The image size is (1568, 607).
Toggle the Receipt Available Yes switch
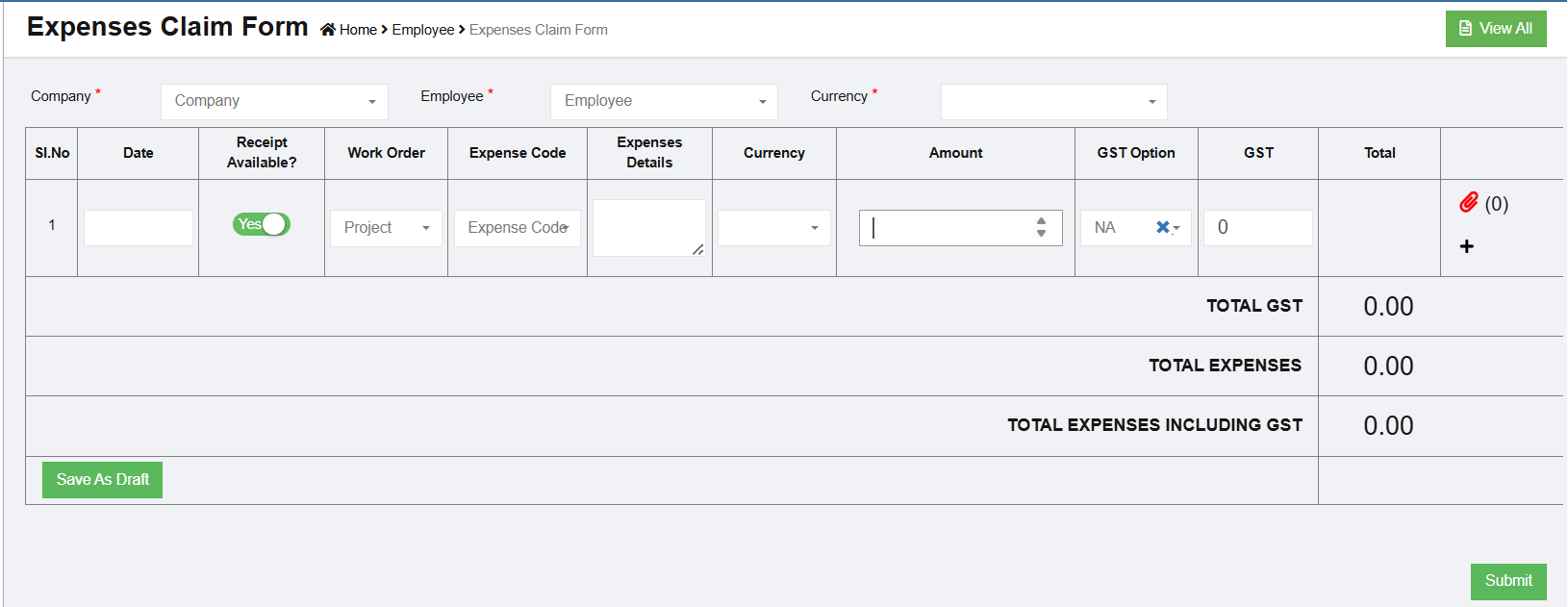tap(261, 224)
